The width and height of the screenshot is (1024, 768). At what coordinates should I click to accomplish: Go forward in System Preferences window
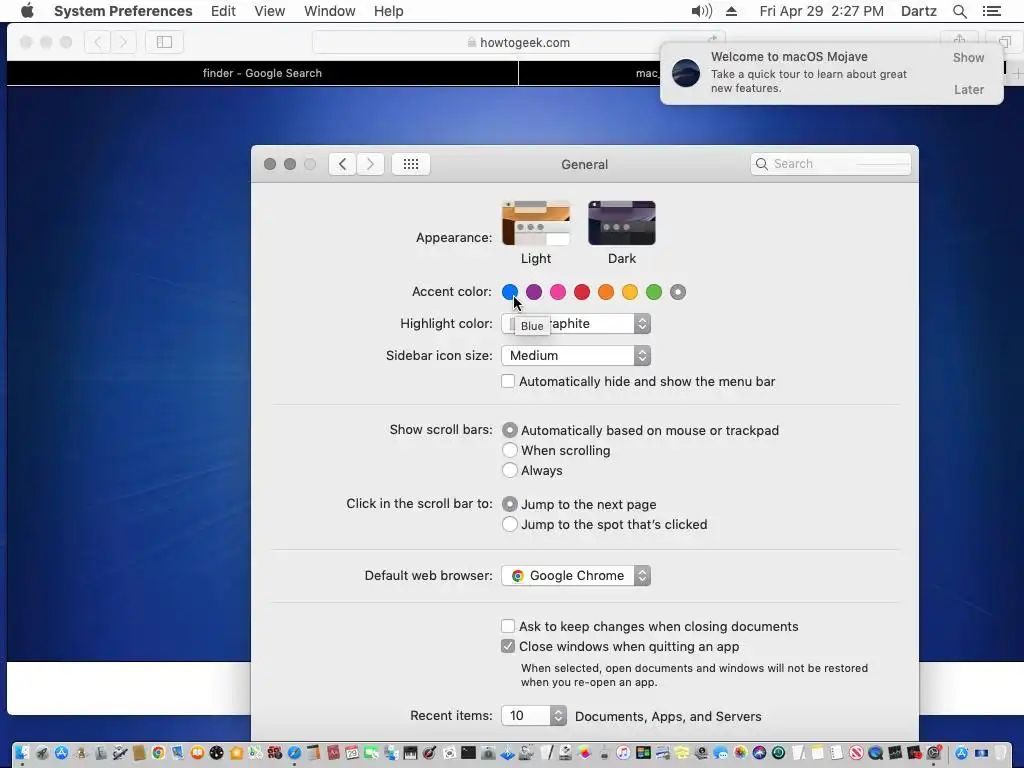click(x=370, y=164)
